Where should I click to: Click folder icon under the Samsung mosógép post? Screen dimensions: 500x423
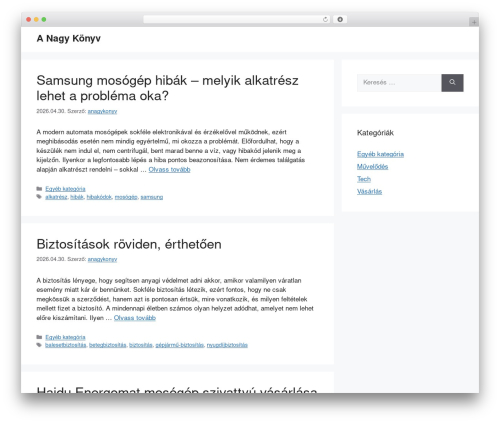39,189
